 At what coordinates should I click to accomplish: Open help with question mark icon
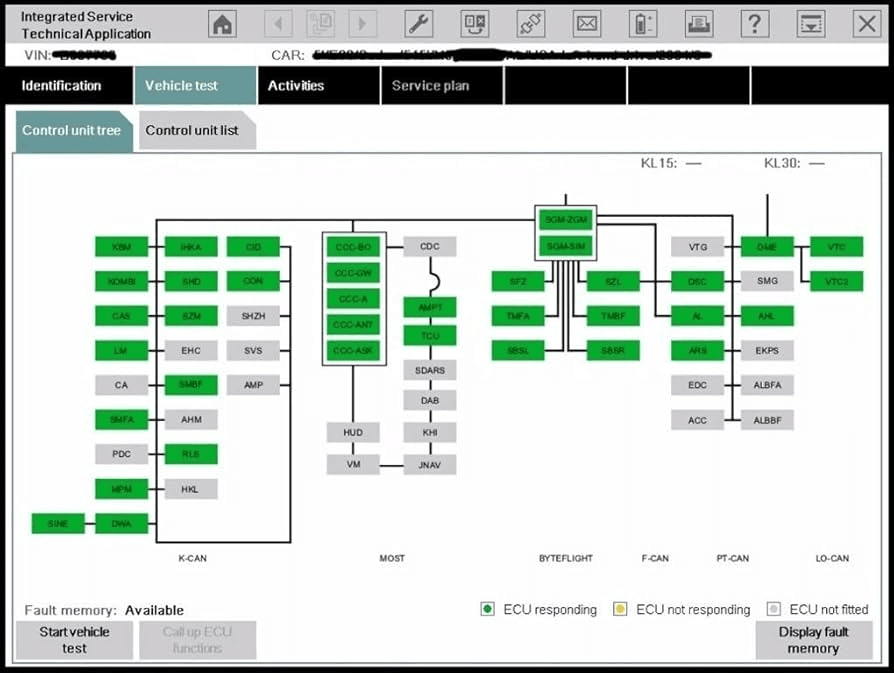[x=755, y=23]
